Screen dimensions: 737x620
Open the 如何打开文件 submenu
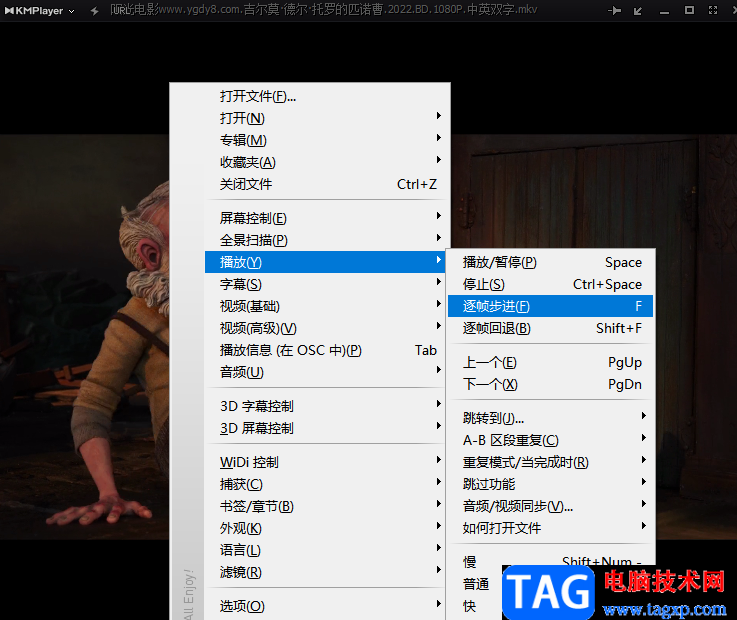click(550, 528)
